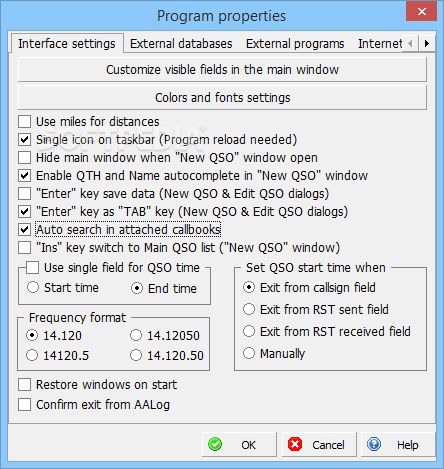444x469 pixels.
Task: Open the External databases tab
Action: click(181, 44)
